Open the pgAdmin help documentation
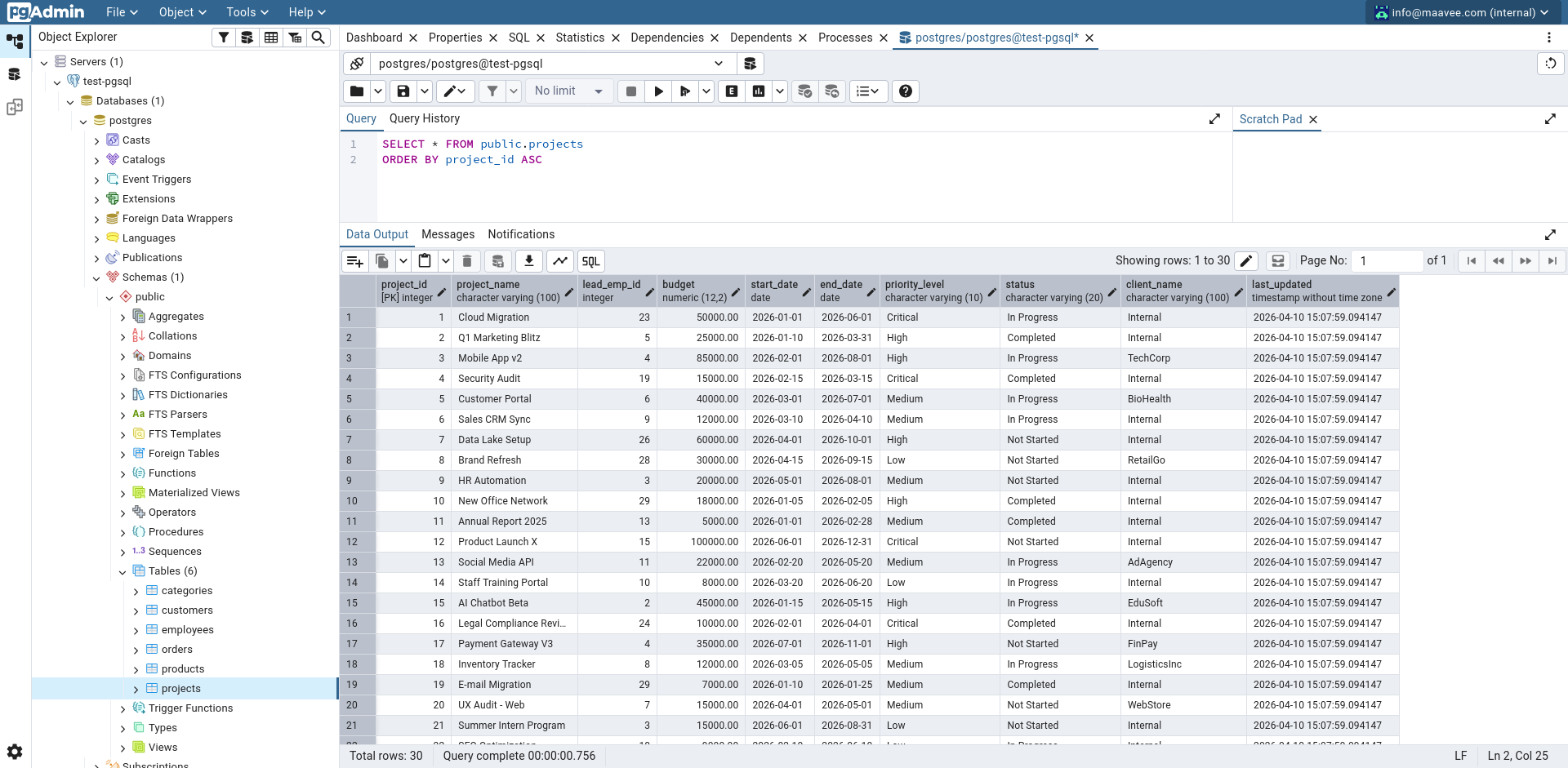1568x768 pixels. pos(905,91)
